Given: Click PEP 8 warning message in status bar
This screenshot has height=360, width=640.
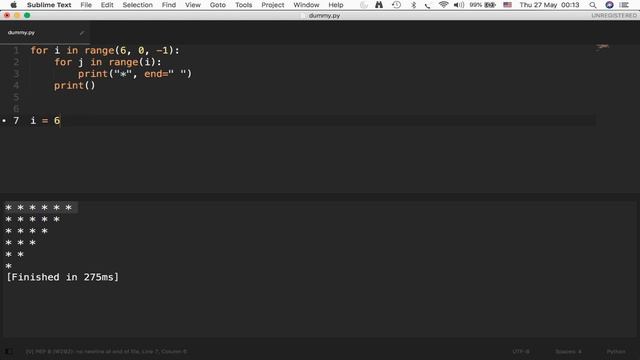Looking at the screenshot, I should coord(106,351).
